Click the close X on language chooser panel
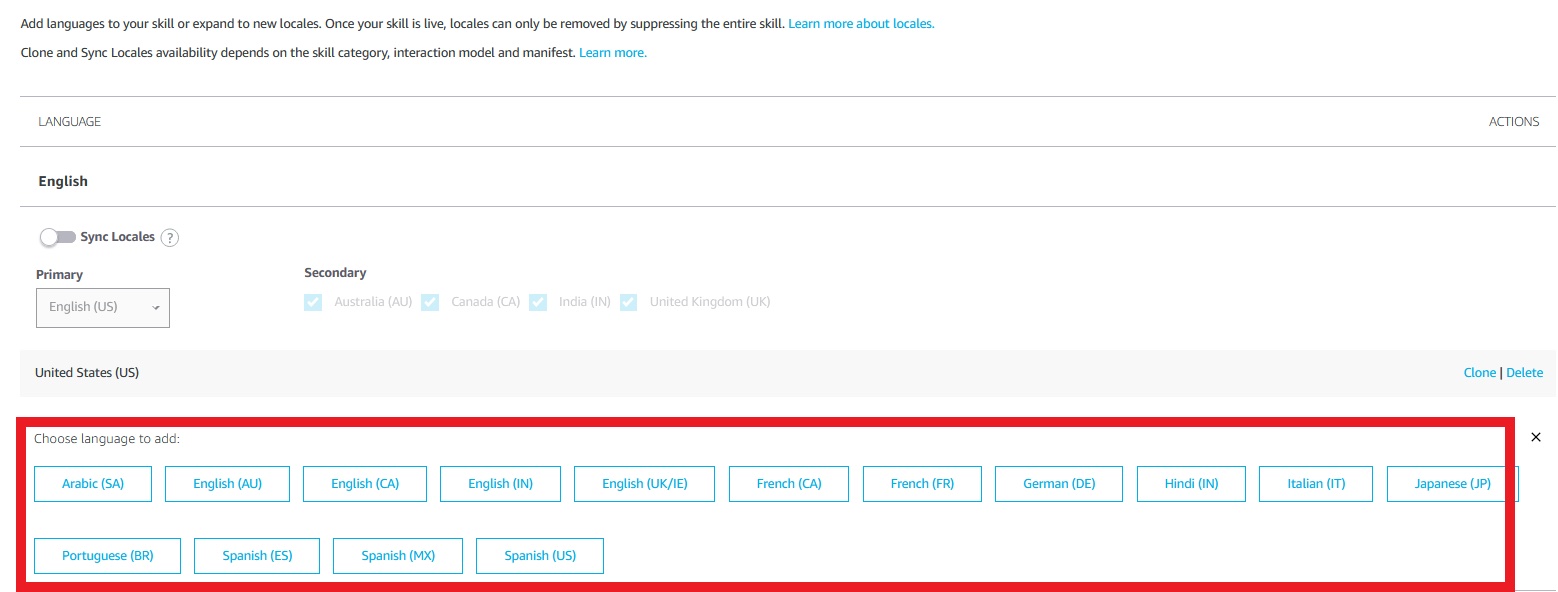This screenshot has width=1558, height=592. coord(1536,437)
